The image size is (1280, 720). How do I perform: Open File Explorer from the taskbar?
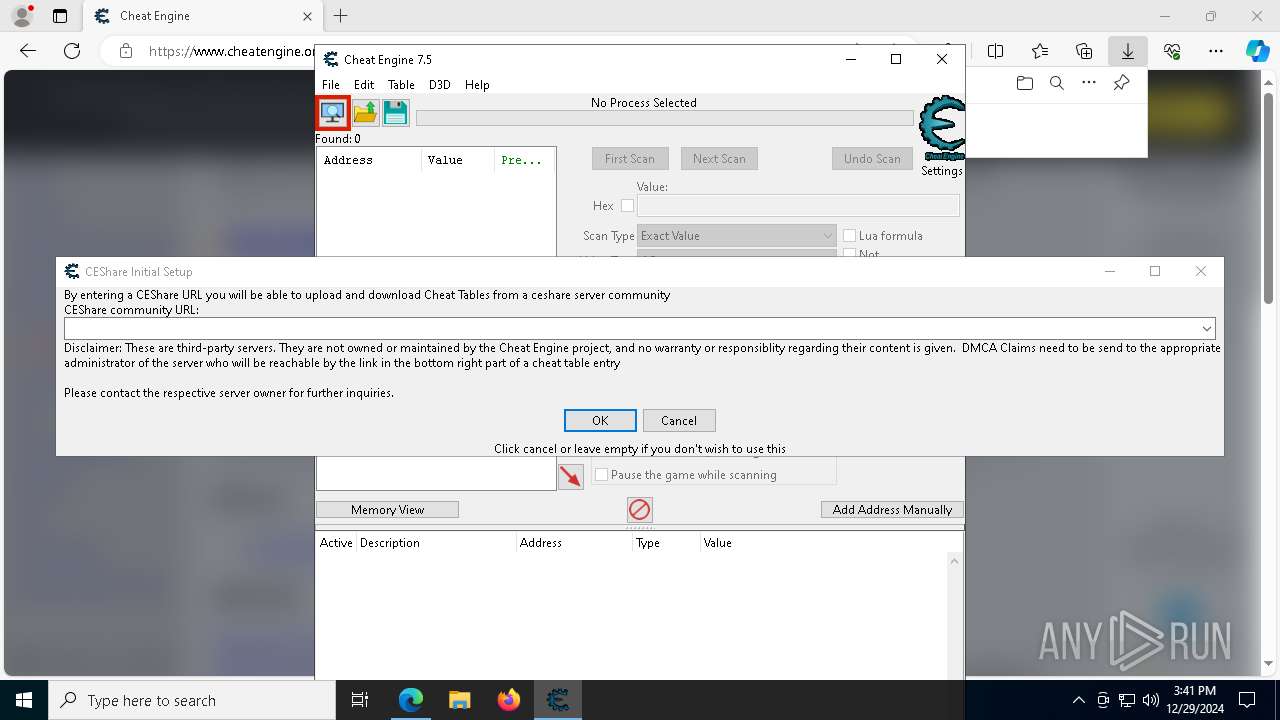click(459, 700)
